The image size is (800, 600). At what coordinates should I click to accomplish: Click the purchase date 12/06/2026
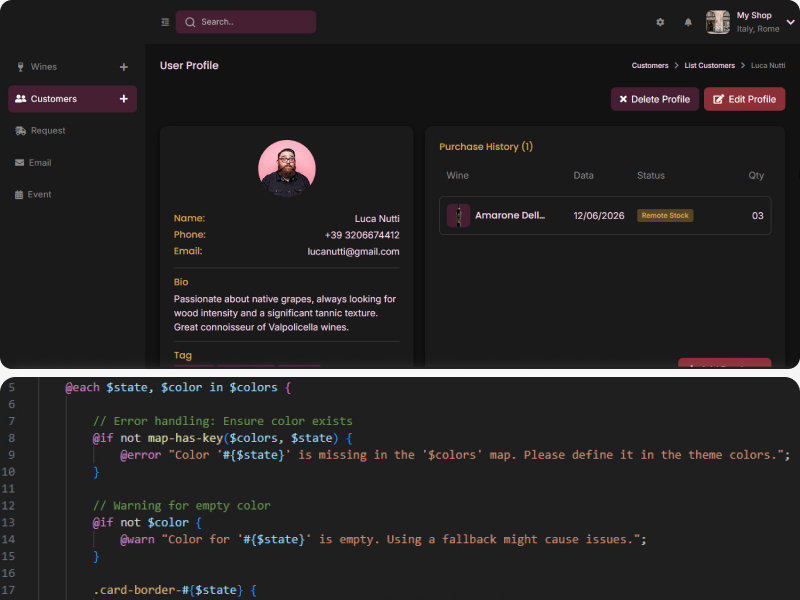point(598,216)
